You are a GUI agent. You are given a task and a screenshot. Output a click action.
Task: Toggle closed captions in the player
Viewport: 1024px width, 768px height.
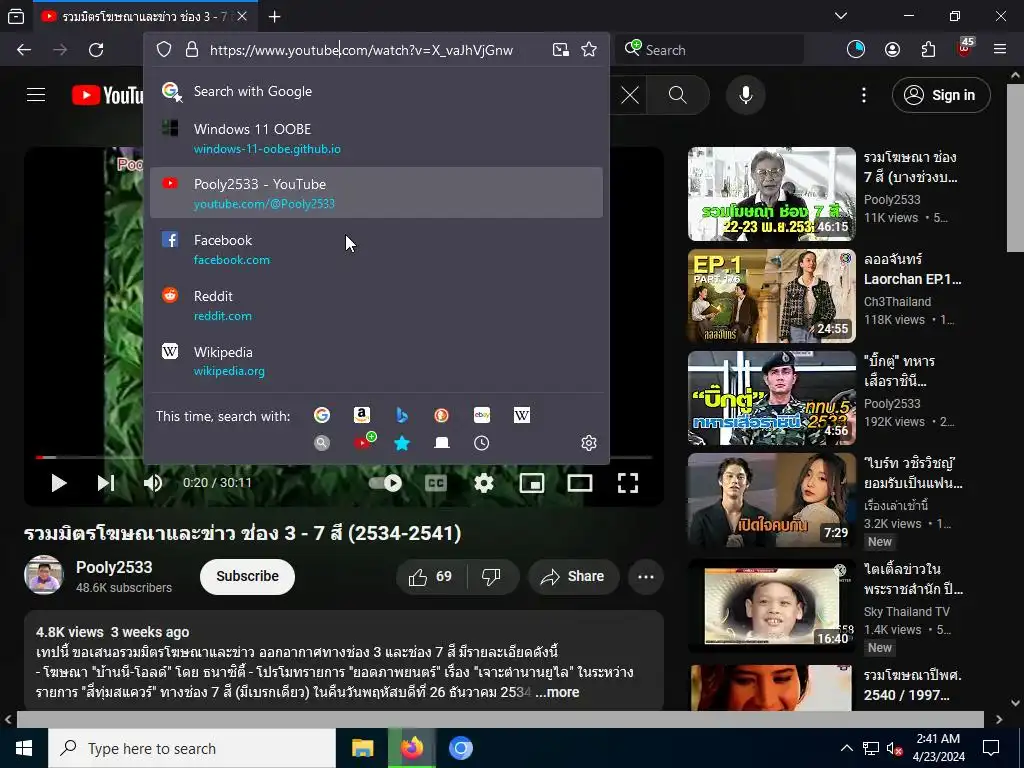coord(436,483)
